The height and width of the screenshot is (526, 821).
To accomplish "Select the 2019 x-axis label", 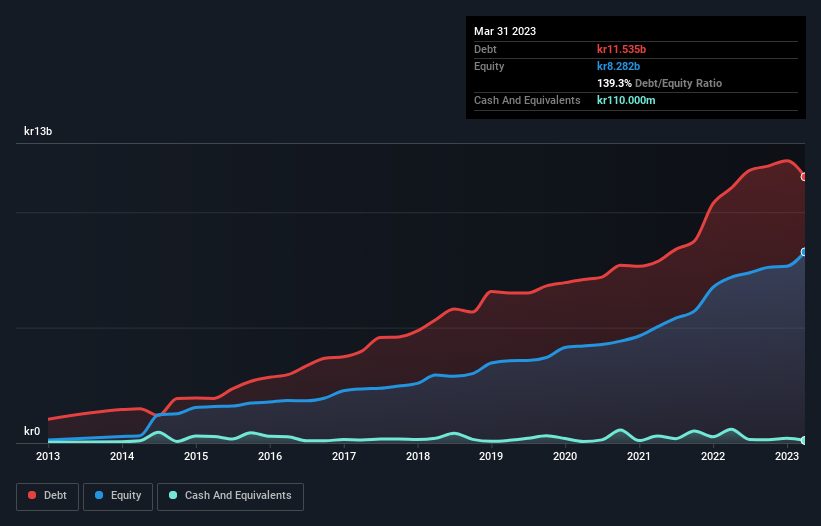I will click(x=491, y=456).
